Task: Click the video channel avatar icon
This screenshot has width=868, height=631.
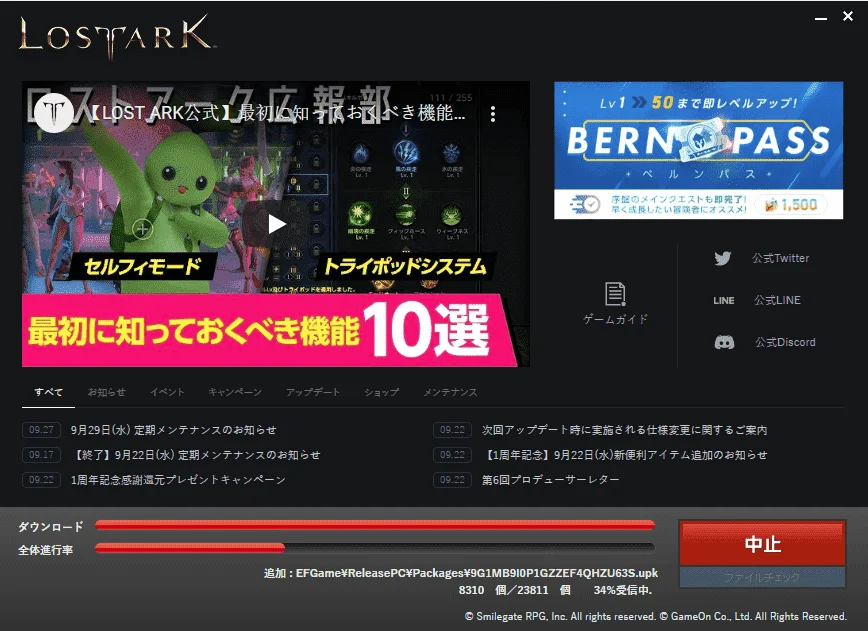Action: point(53,113)
